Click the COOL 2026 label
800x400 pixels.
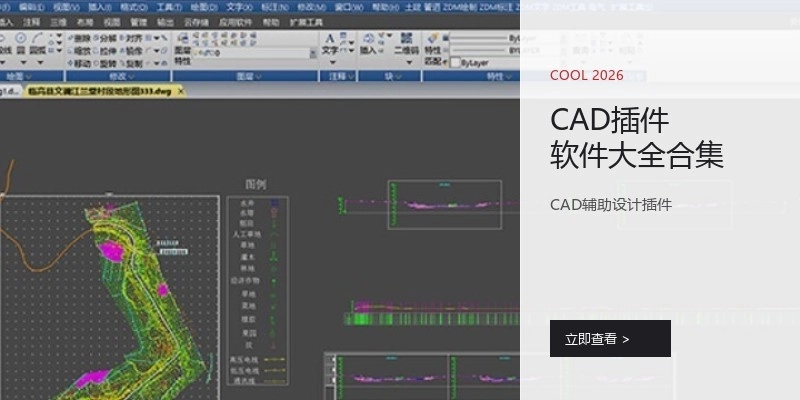click(x=587, y=76)
